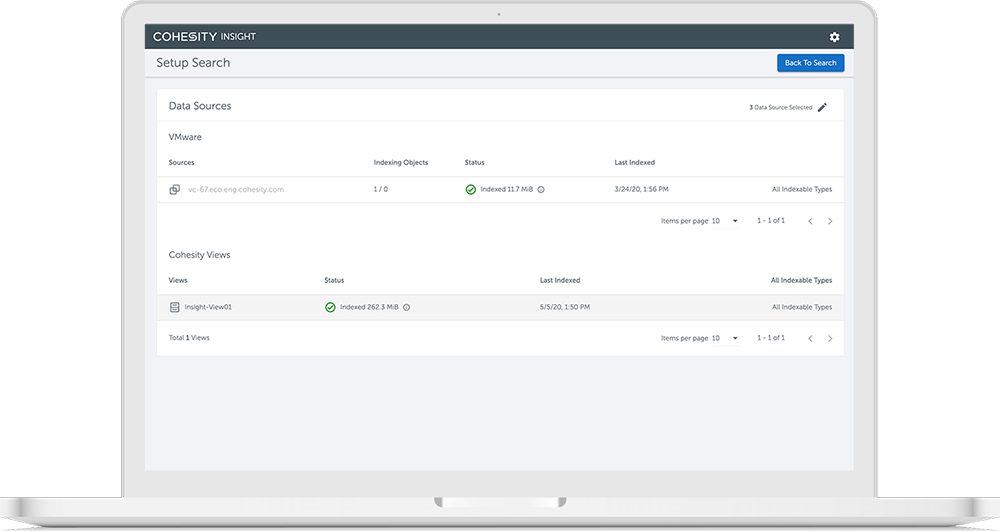Click green check status for VMware source
The height and width of the screenshot is (531, 1000).
[x=471, y=189]
